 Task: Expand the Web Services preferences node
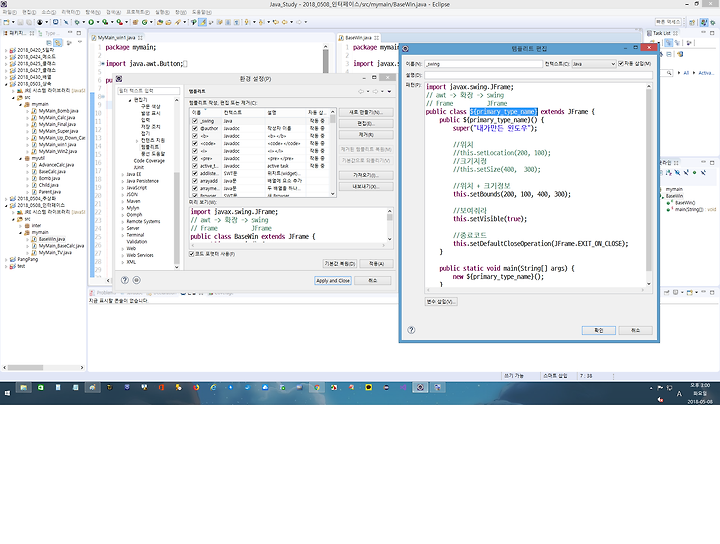(x=123, y=255)
